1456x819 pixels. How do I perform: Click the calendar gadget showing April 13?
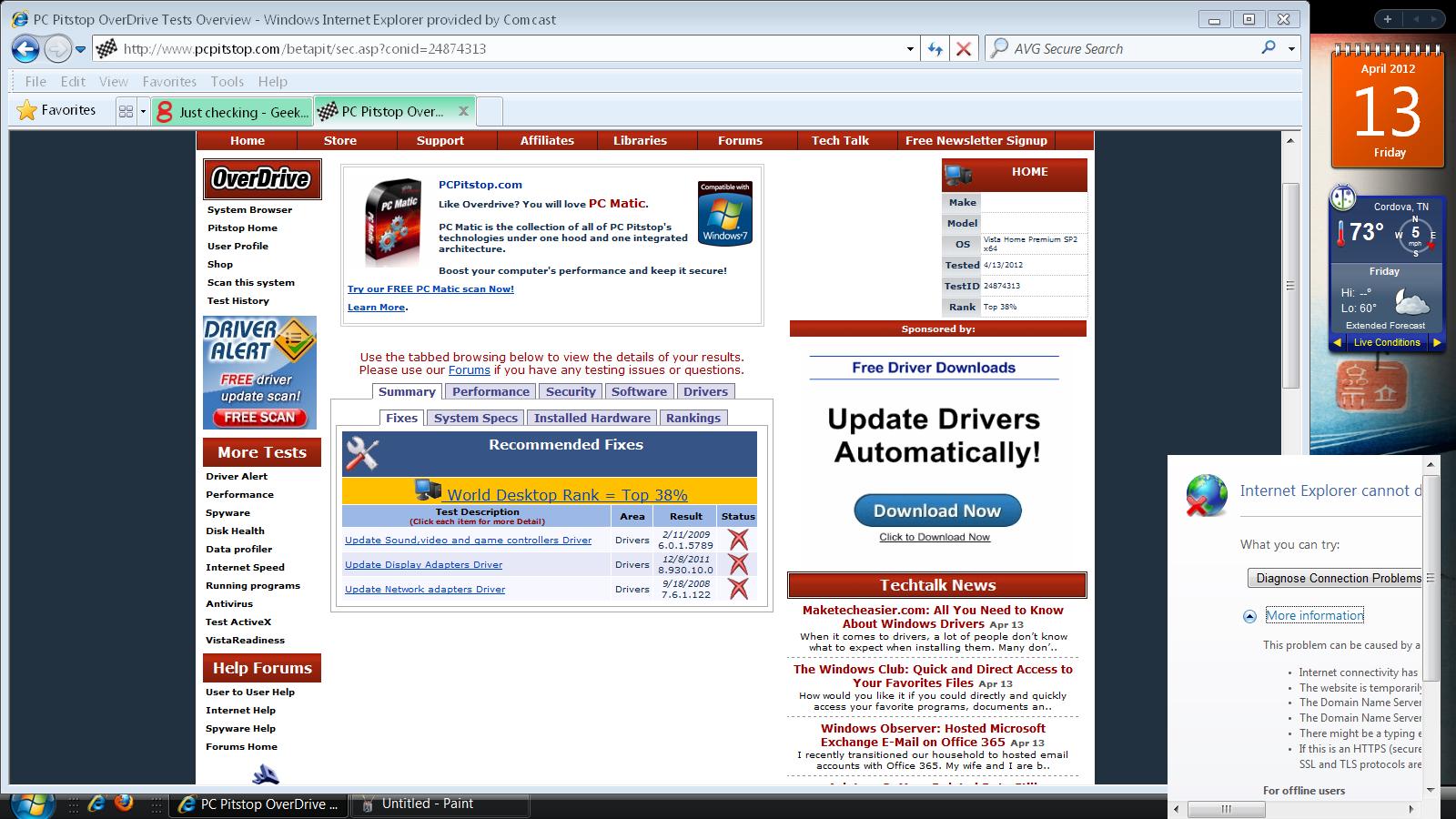coord(1388,107)
